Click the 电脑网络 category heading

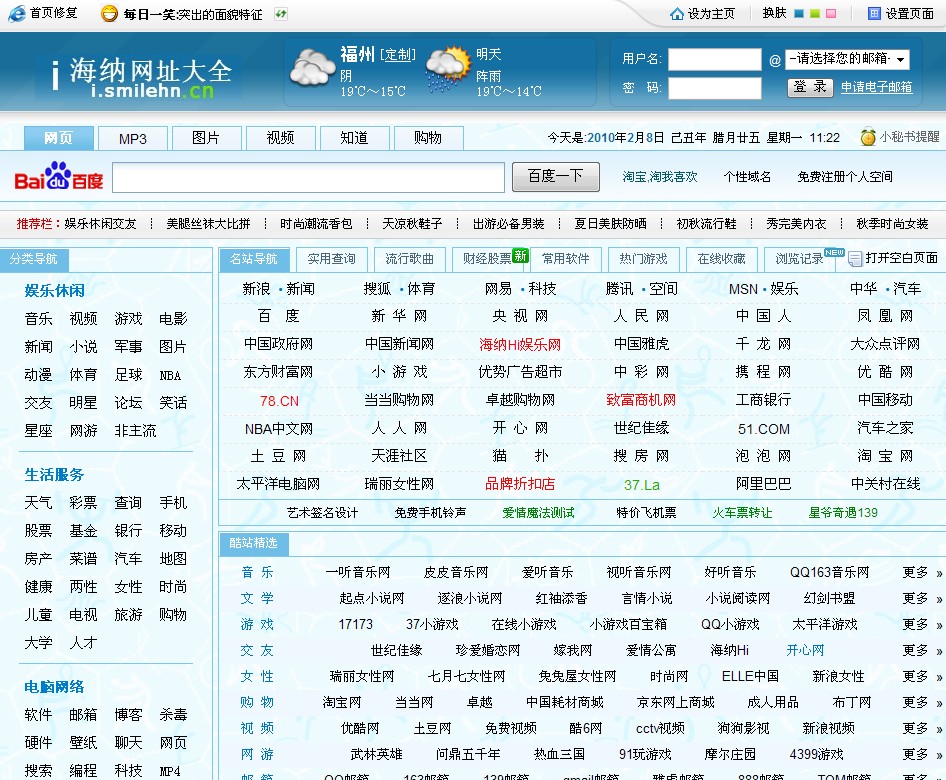click(x=54, y=687)
